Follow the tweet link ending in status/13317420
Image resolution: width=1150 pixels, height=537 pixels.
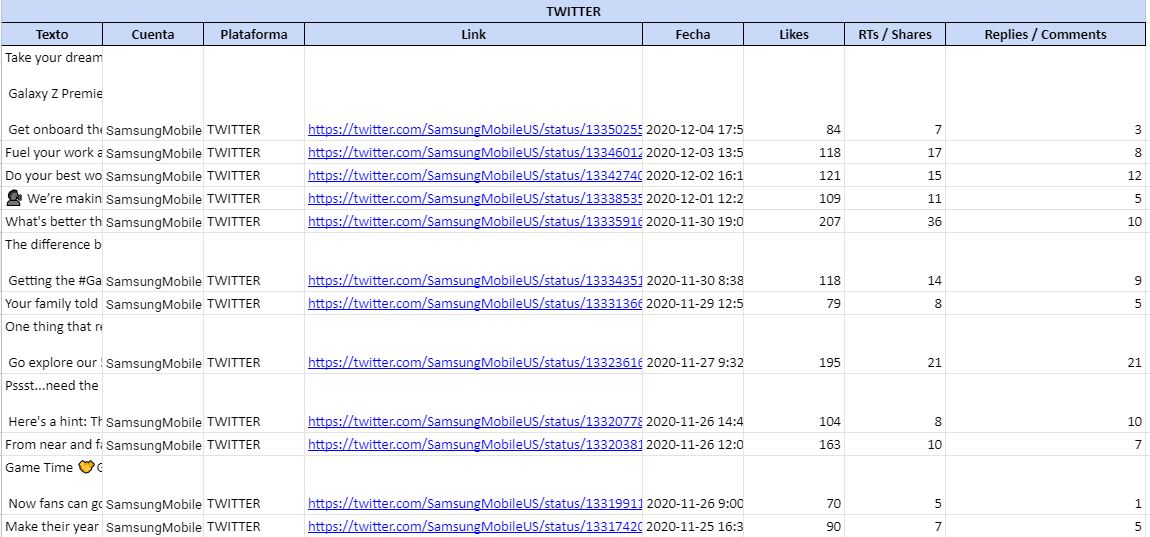(474, 527)
